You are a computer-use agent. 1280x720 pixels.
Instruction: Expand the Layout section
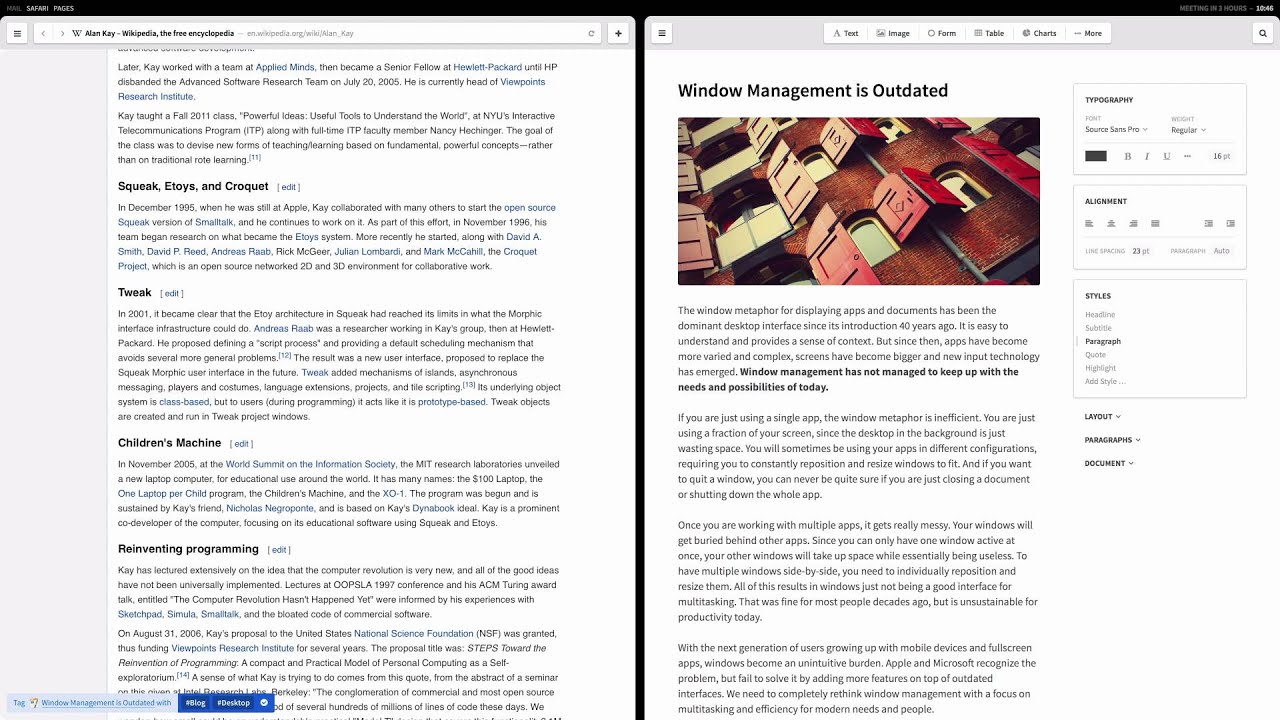click(x=1102, y=417)
